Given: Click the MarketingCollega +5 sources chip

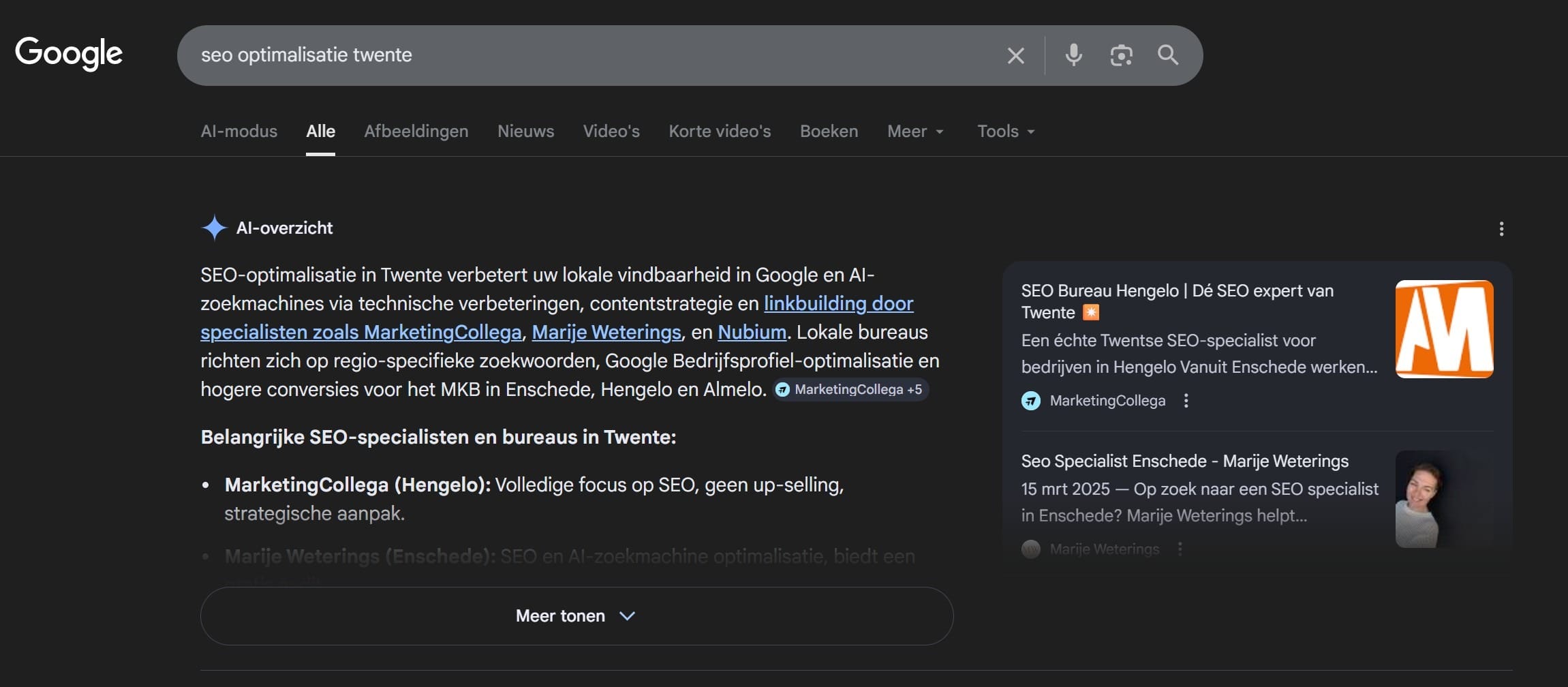Looking at the screenshot, I should (850, 389).
